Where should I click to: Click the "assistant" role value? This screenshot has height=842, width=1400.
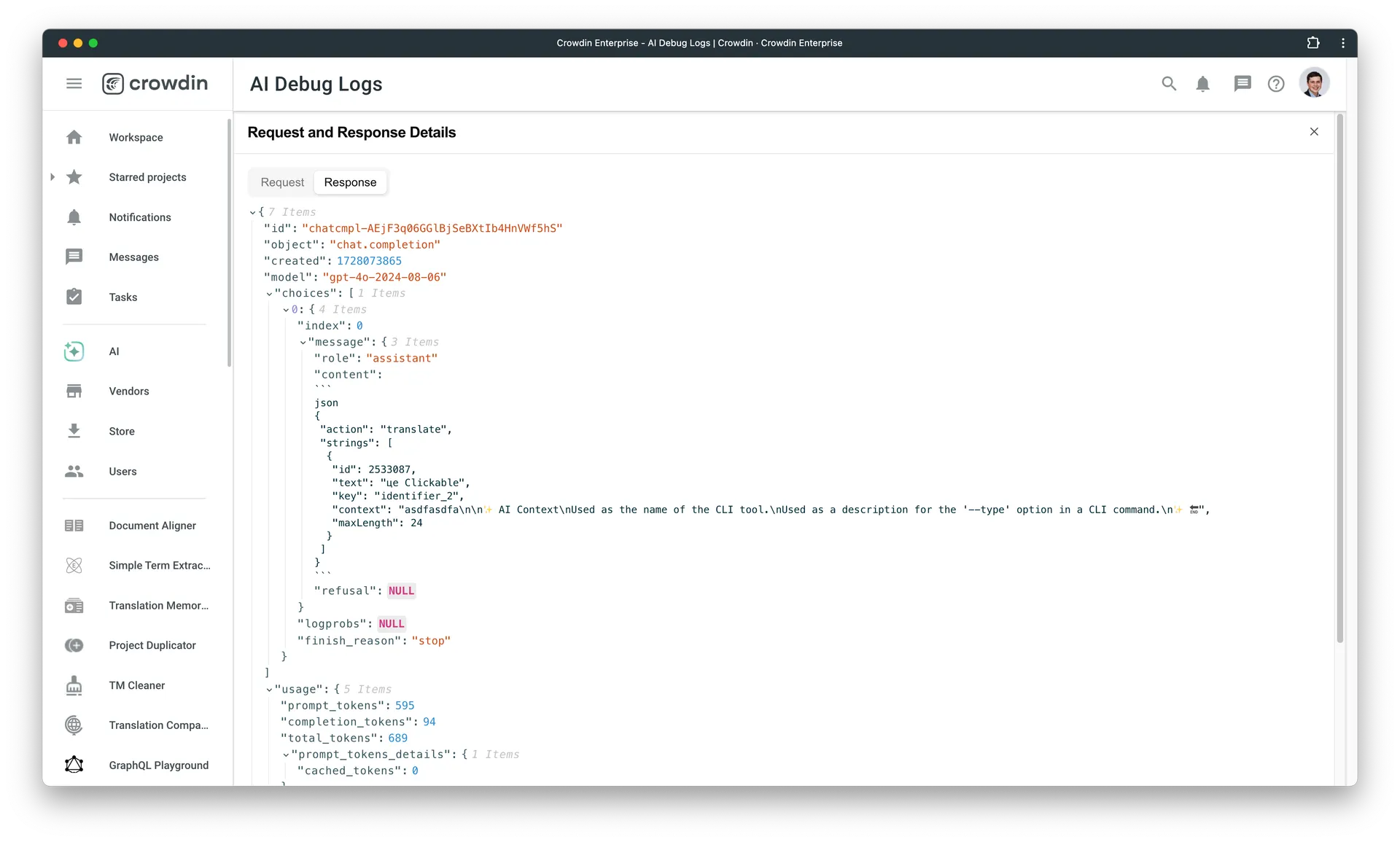pos(402,358)
